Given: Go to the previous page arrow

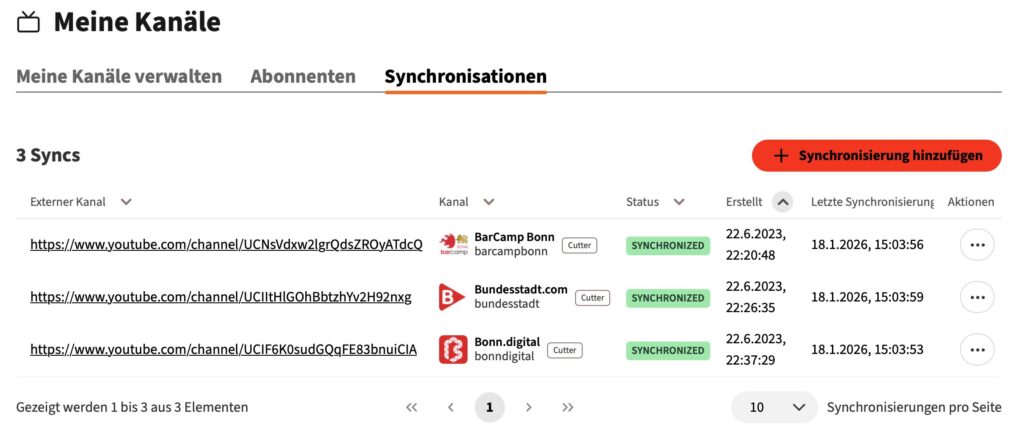Looking at the screenshot, I should click(x=451, y=408).
